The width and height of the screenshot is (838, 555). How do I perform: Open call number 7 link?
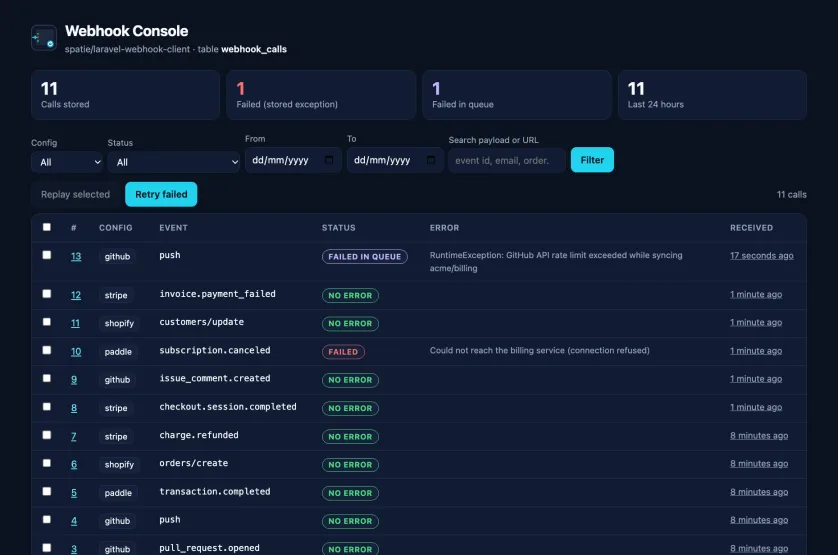coord(74,436)
